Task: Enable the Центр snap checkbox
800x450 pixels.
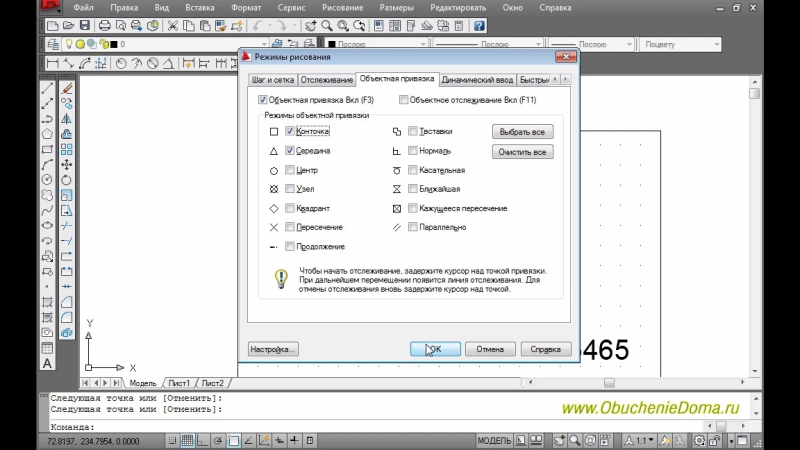Action: tap(290, 170)
